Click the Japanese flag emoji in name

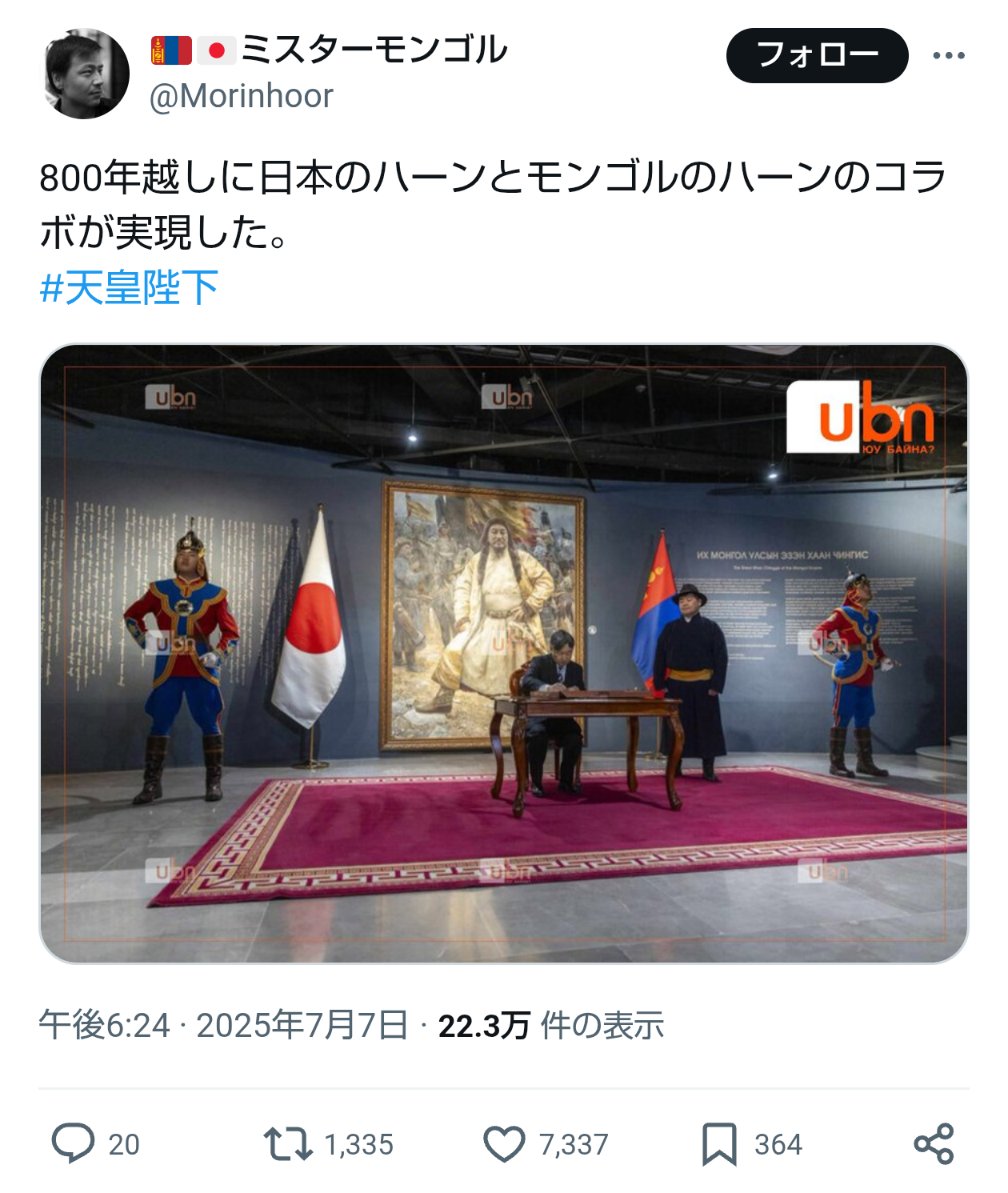216,50
